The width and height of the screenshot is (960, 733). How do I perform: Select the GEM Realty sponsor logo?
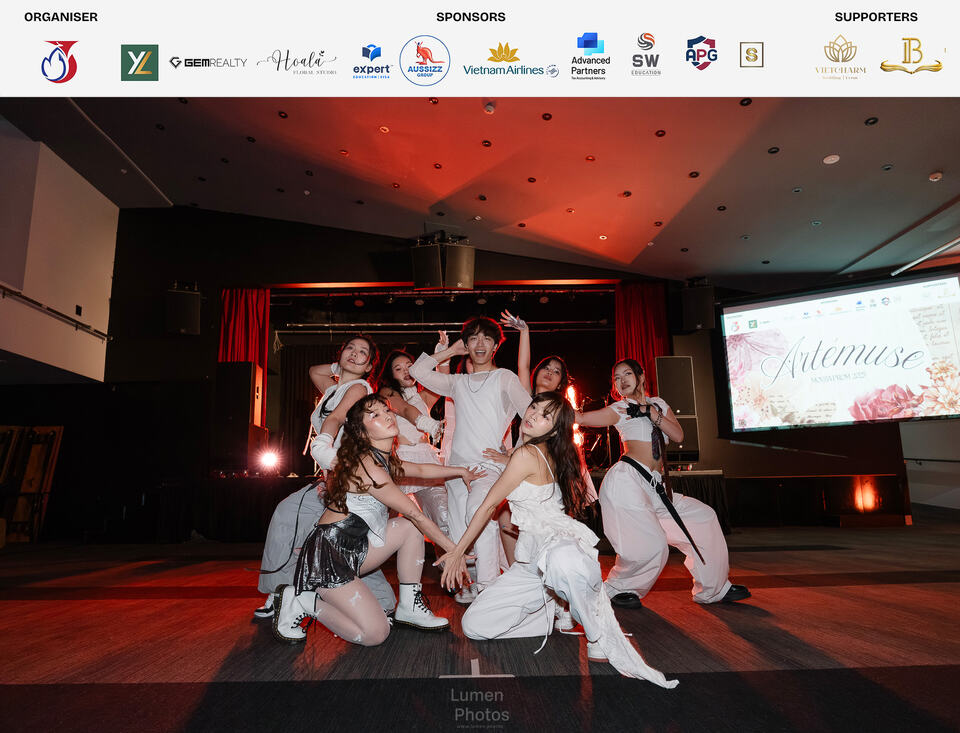pos(208,62)
